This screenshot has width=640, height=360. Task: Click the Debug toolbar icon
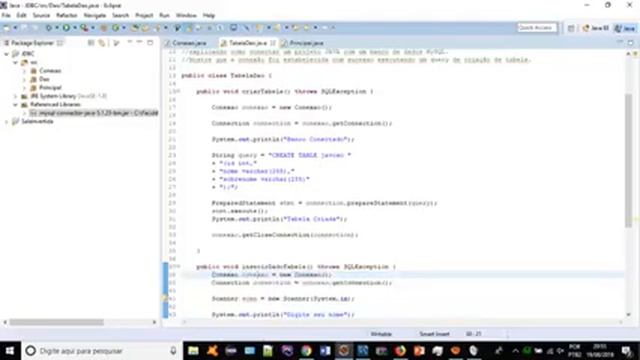click(48, 28)
